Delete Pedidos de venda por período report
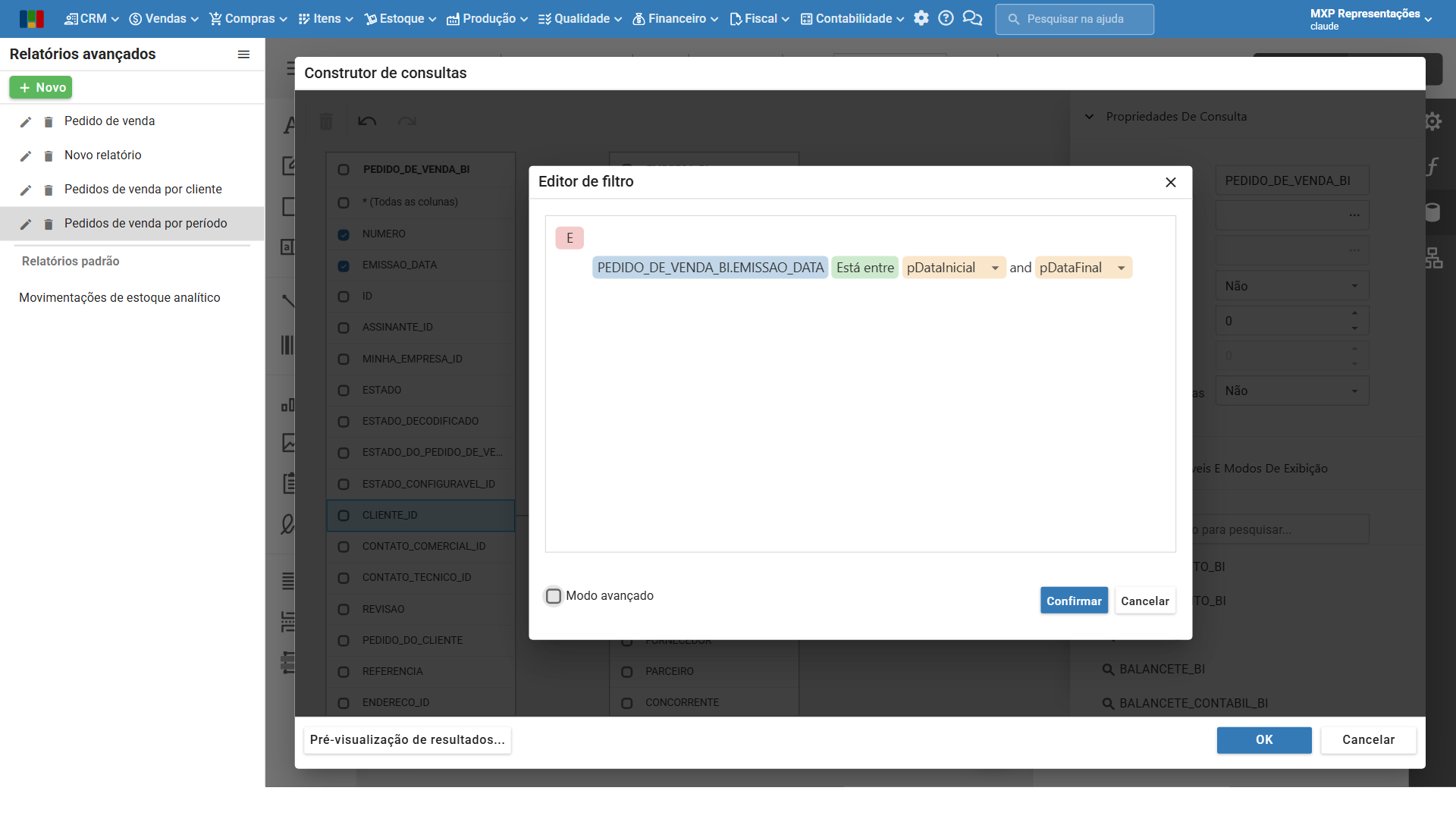This screenshot has width=1456, height=819. (x=49, y=224)
